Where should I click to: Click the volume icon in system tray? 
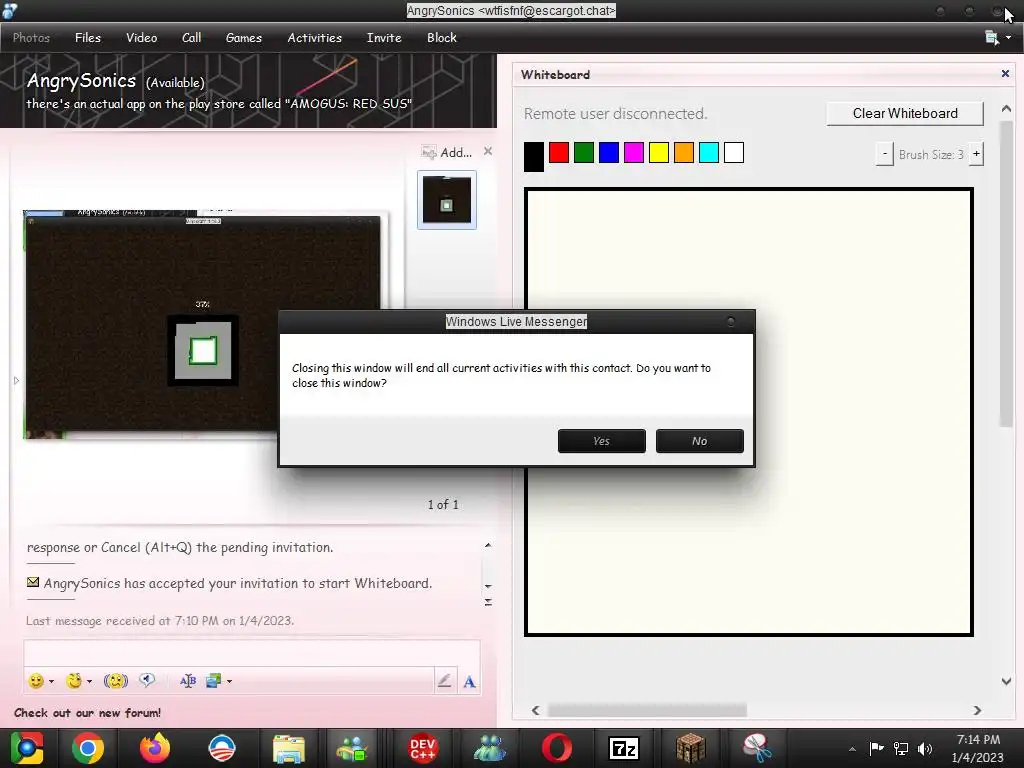point(925,748)
